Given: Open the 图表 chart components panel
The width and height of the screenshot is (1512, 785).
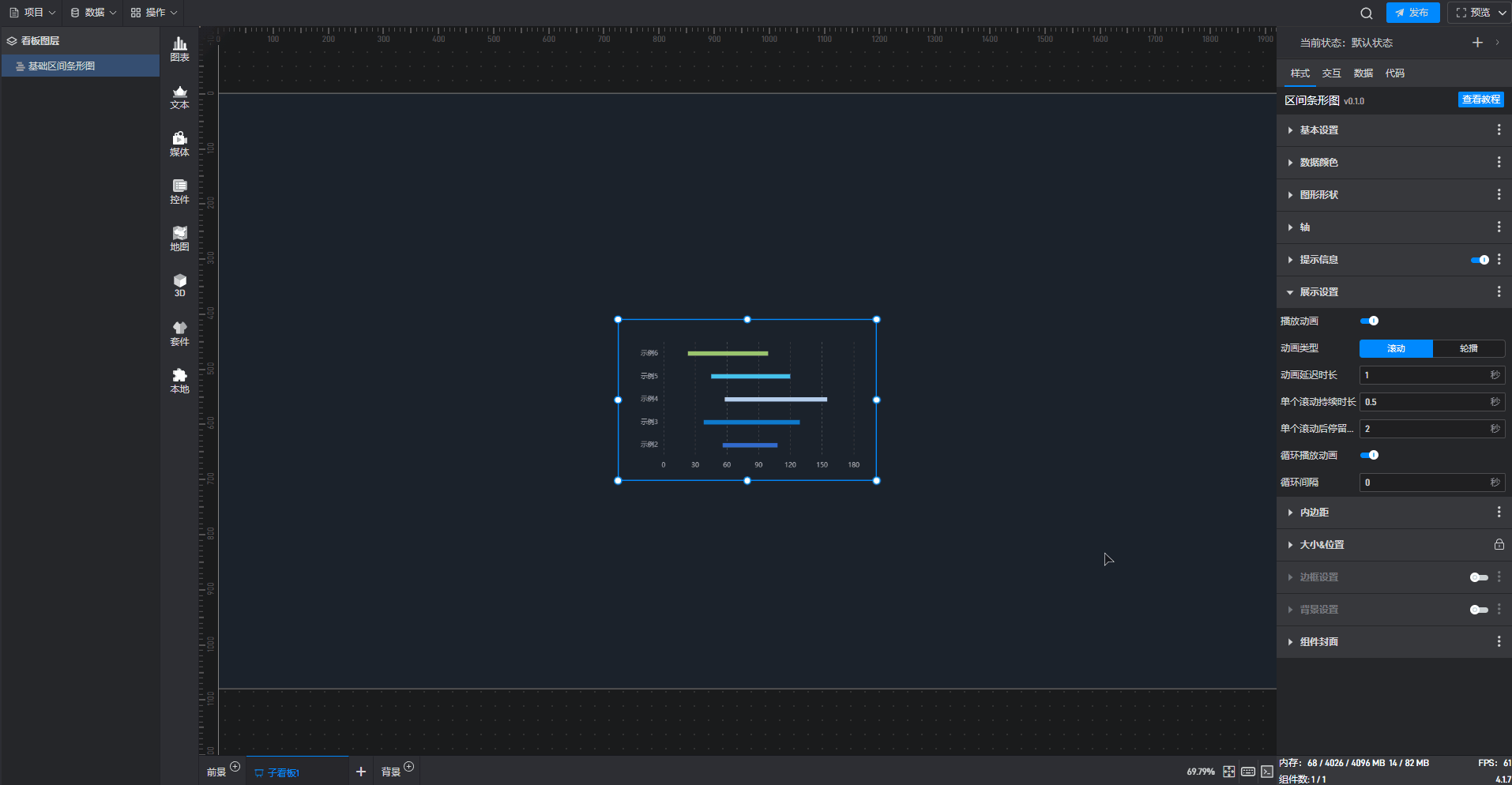Looking at the screenshot, I should (179, 50).
